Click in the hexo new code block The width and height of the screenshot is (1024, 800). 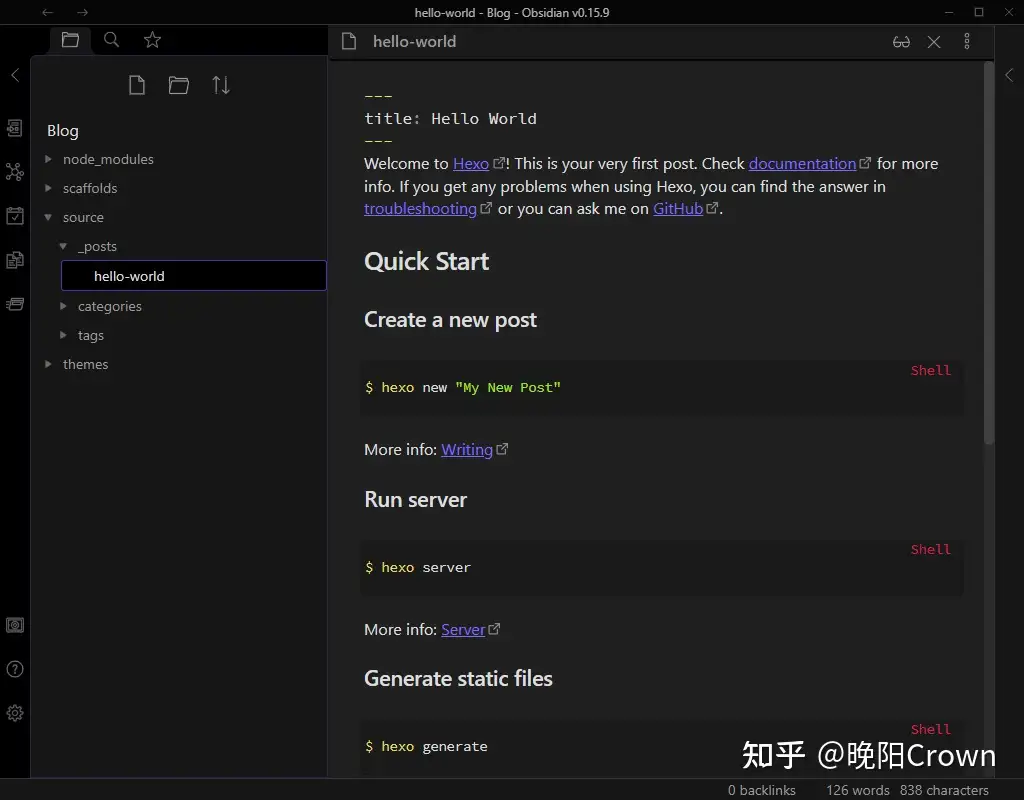point(662,387)
